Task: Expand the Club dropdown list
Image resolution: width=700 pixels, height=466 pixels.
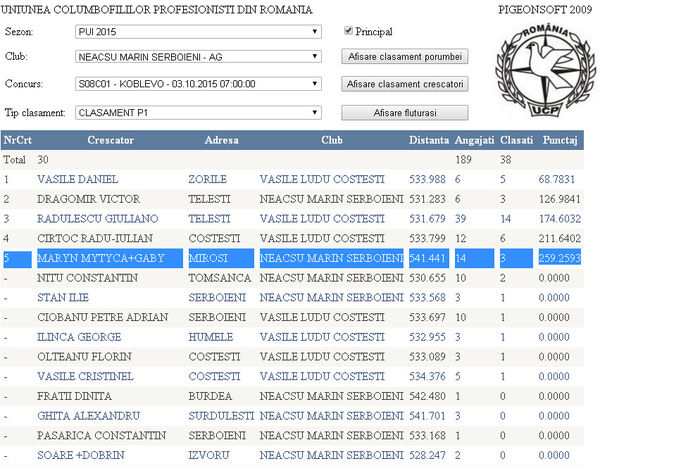Action: click(x=198, y=57)
